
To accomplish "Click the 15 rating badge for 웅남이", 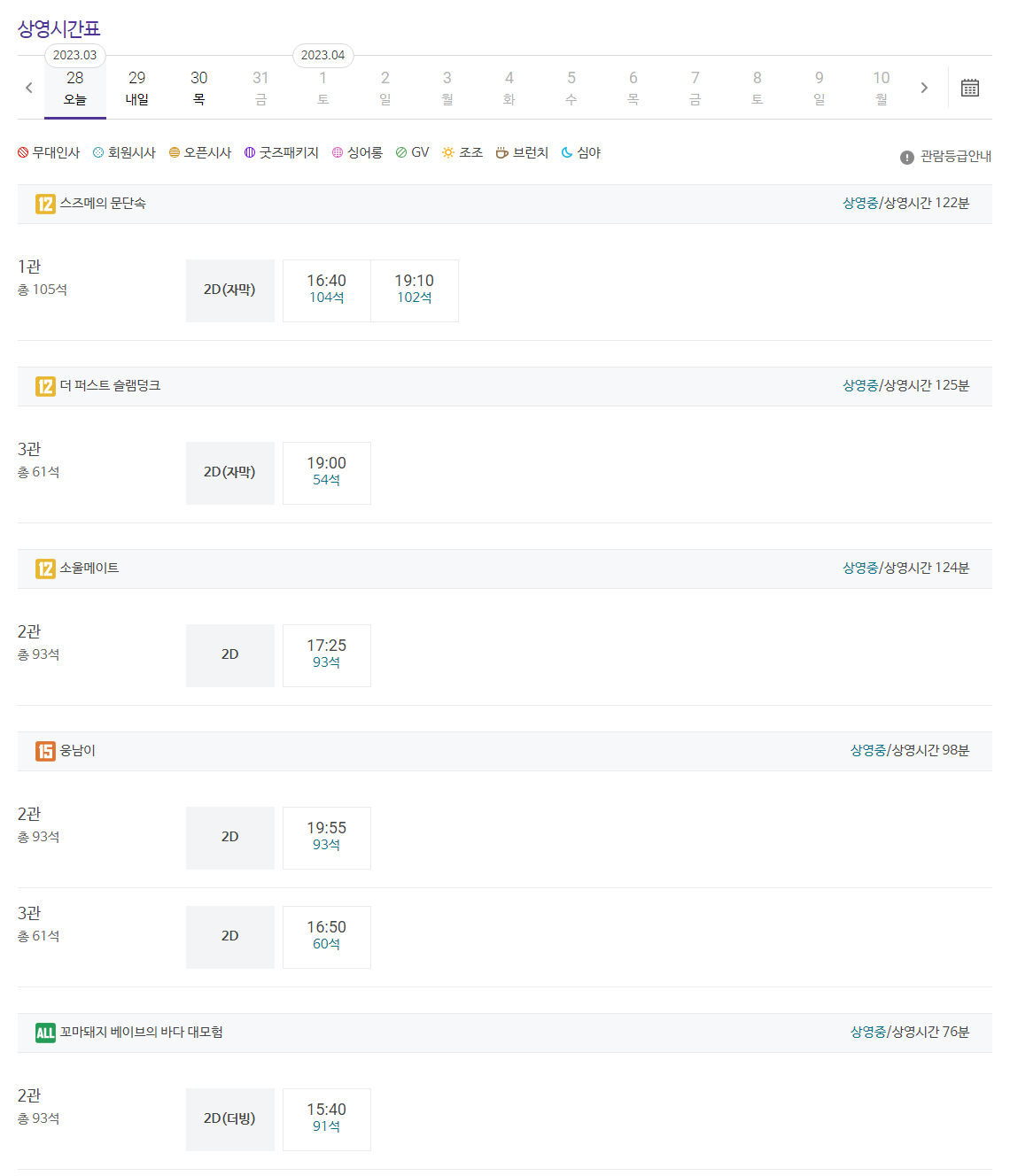I will tap(45, 751).
